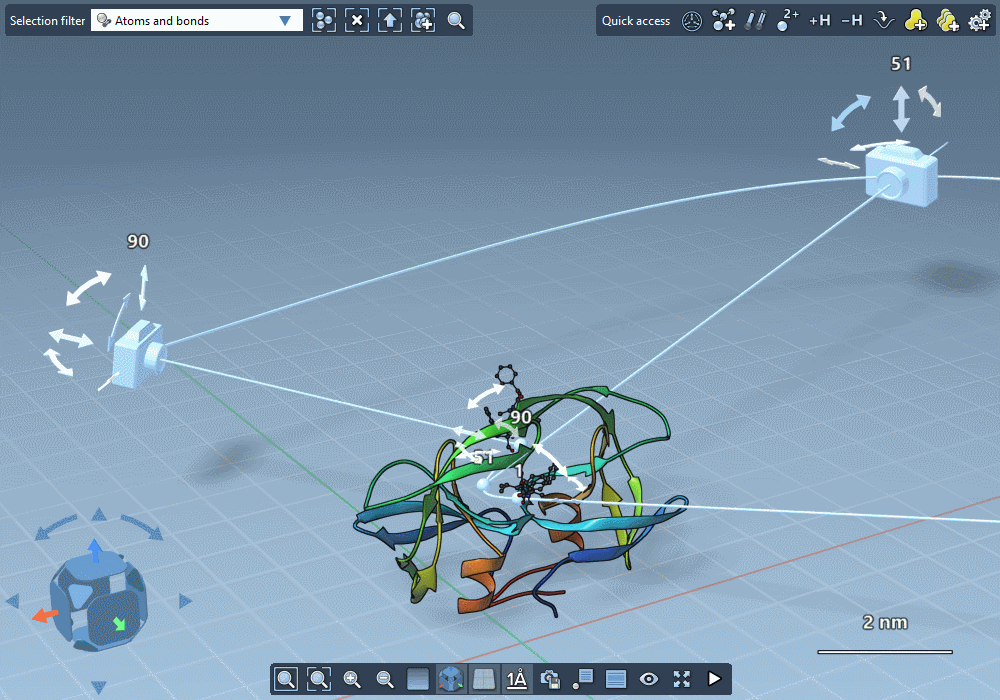Open the periodic table icon in Quick access

point(691,20)
